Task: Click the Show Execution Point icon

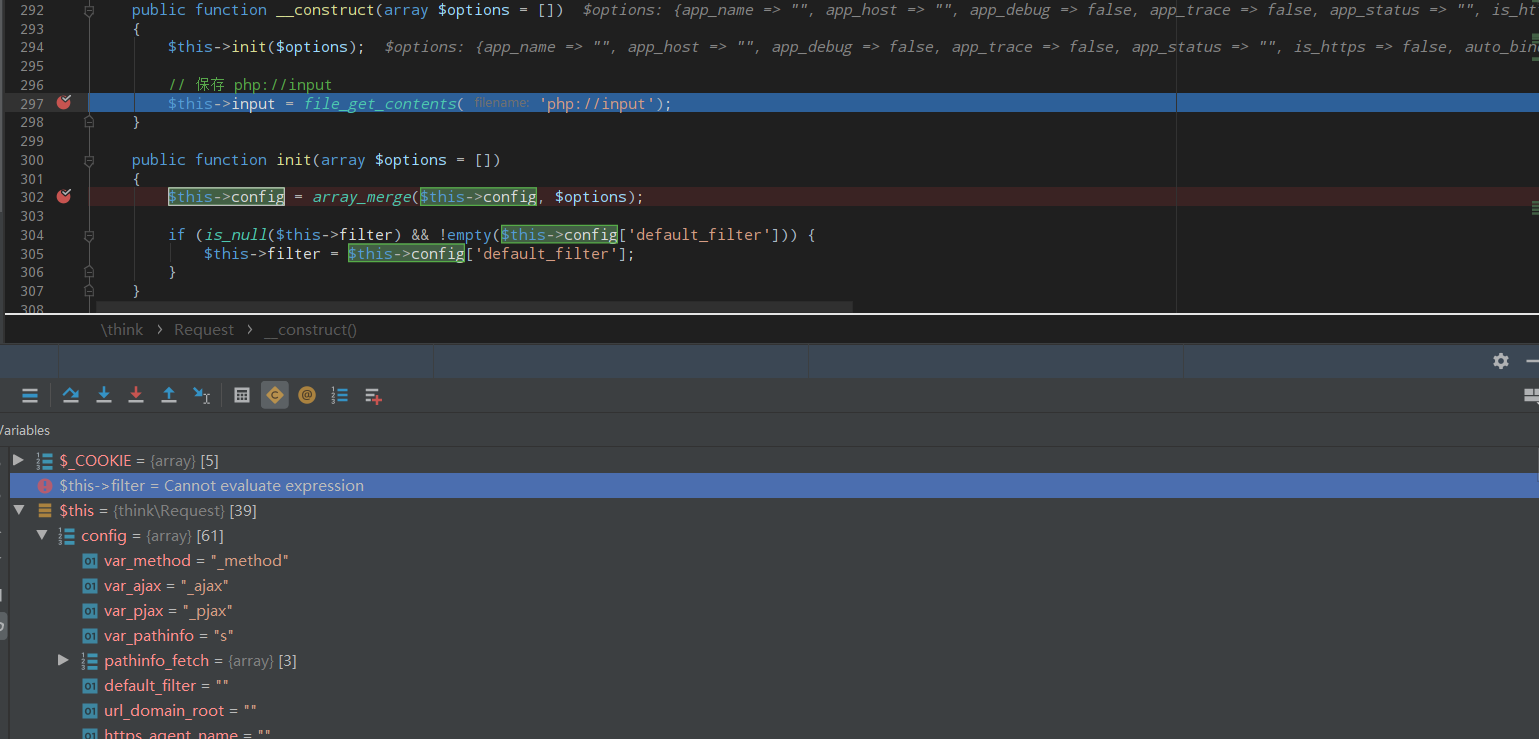Action: [x=30, y=395]
